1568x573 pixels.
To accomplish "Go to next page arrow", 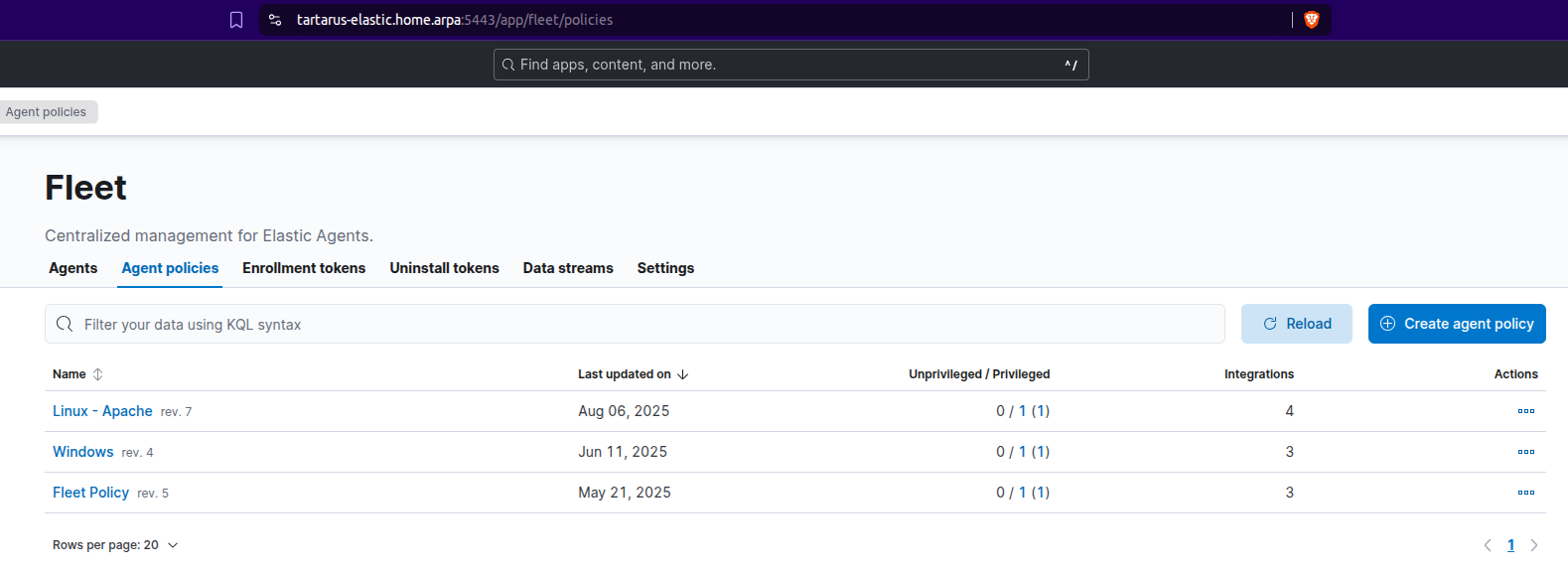I will pos(1534,545).
